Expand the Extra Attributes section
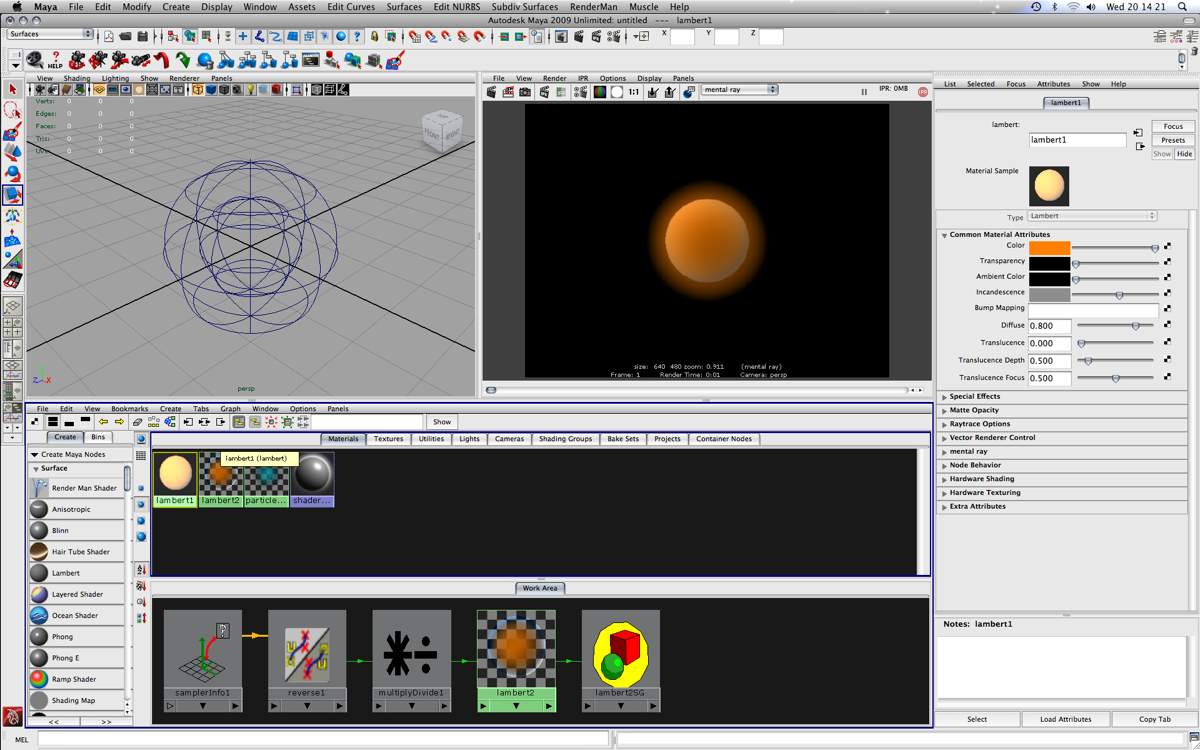Screen dimensions: 1200x750 pyautogui.click(x=944, y=506)
